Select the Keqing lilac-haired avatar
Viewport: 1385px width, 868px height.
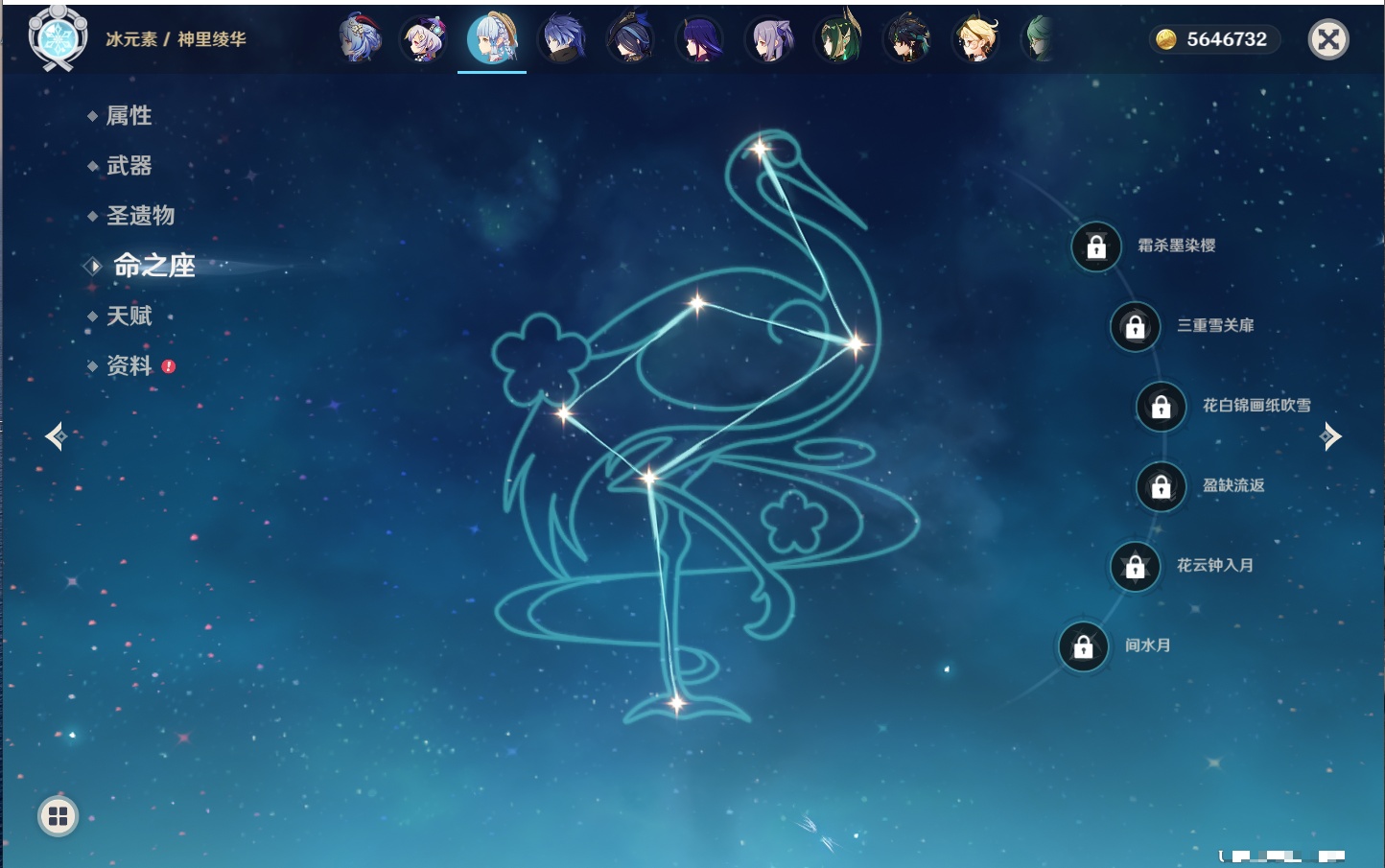[769, 39]
